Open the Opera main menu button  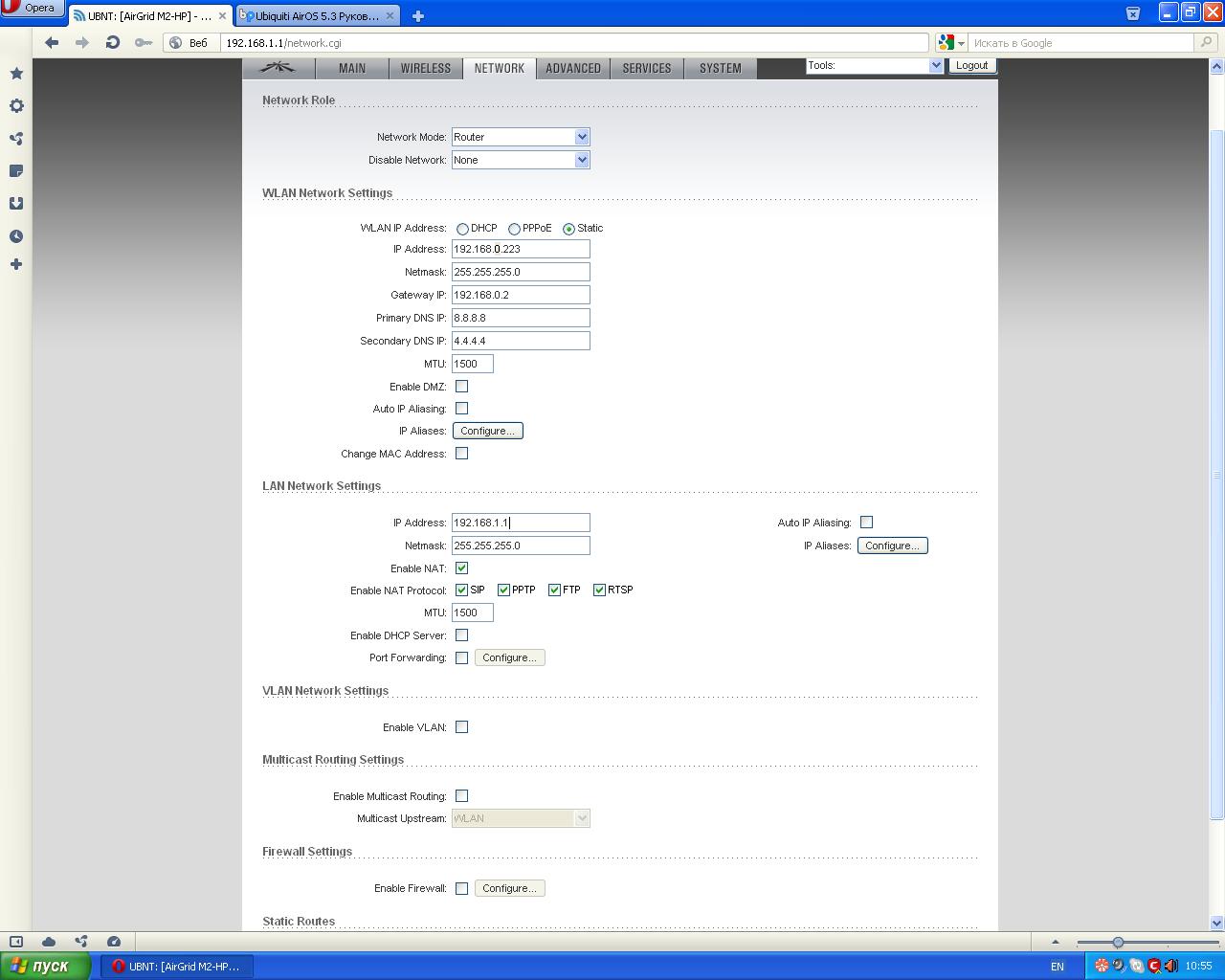[32, 8]
